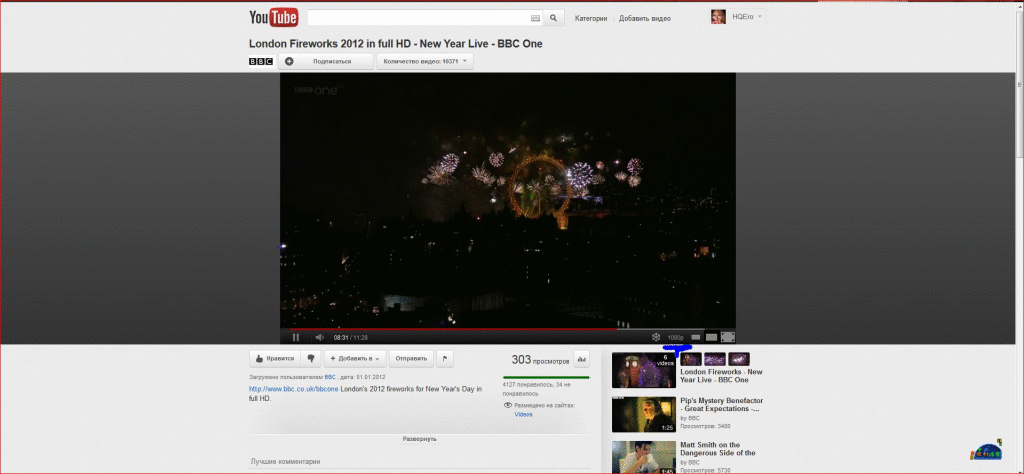Expand the description with Развернуть
This screenshot has height=474, width=1024.
click(x=419, y=439)
